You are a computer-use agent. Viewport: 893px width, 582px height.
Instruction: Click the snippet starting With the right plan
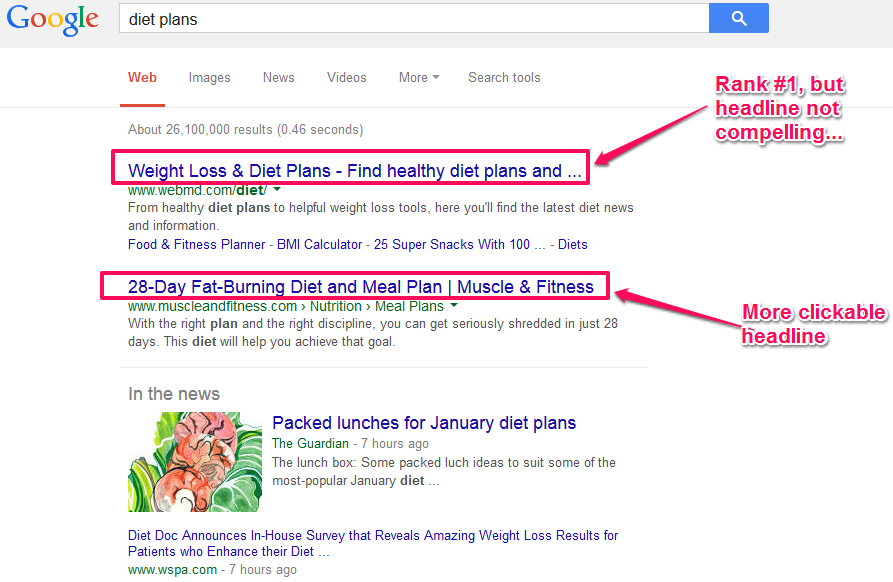point(373,333)
